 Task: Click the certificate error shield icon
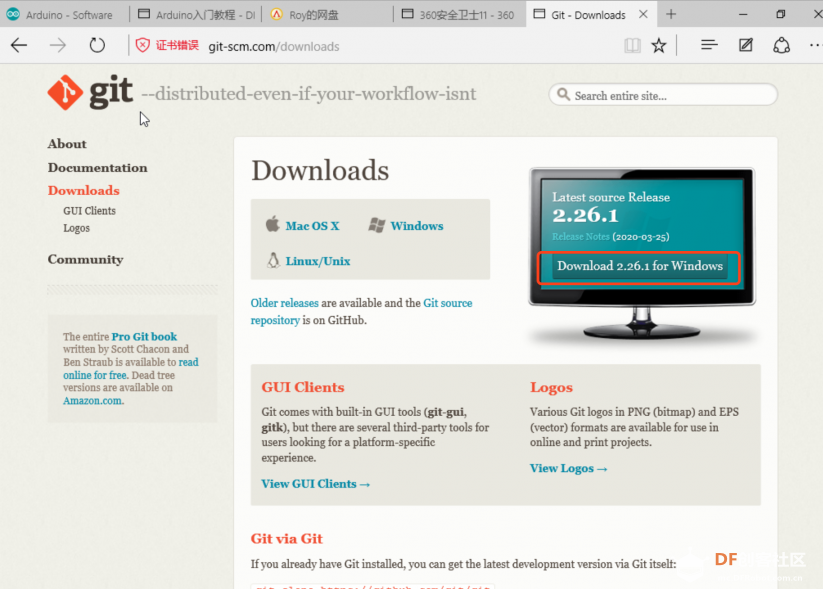[x=142, y=46]
